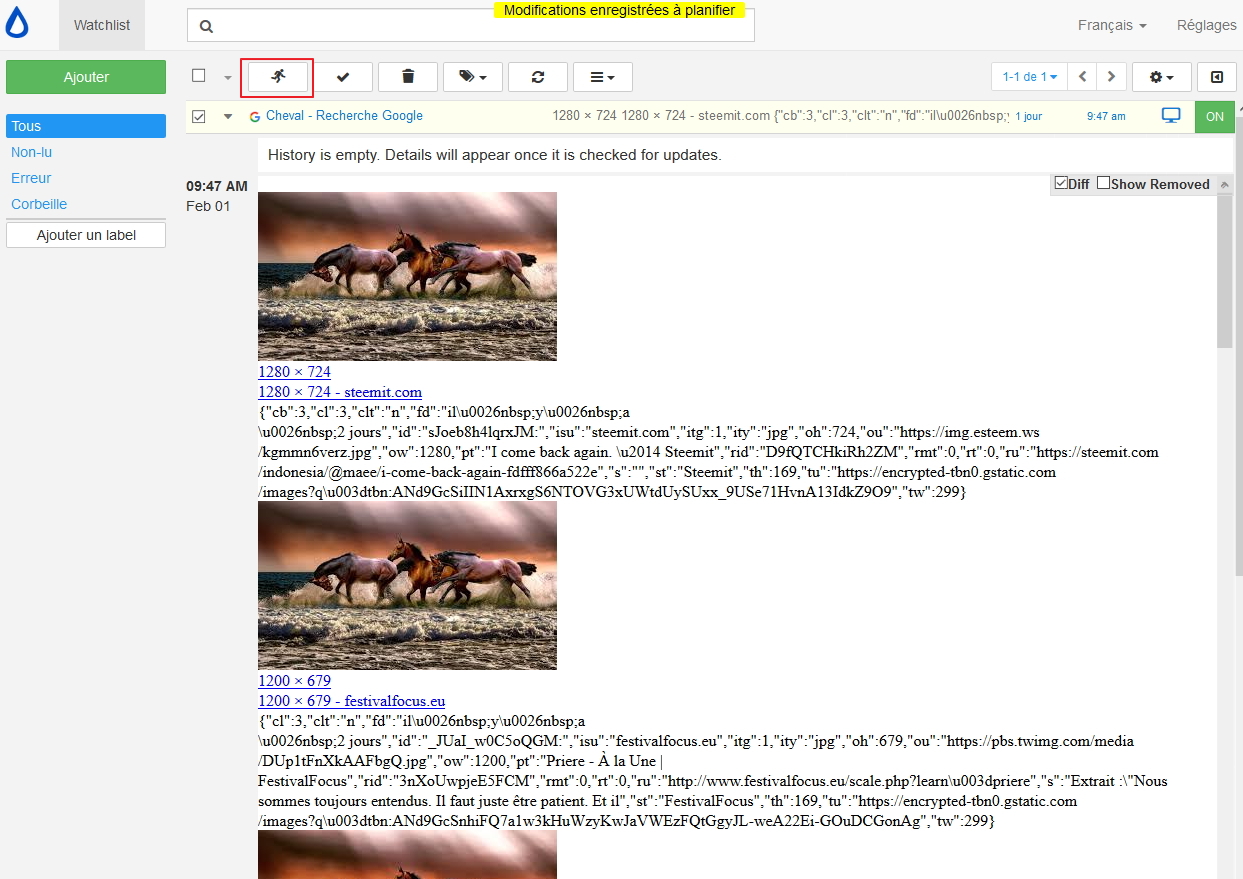1243x879 pixels.
Task: Click the 1 jour interval text
Action: click(x=1029, y=117)
